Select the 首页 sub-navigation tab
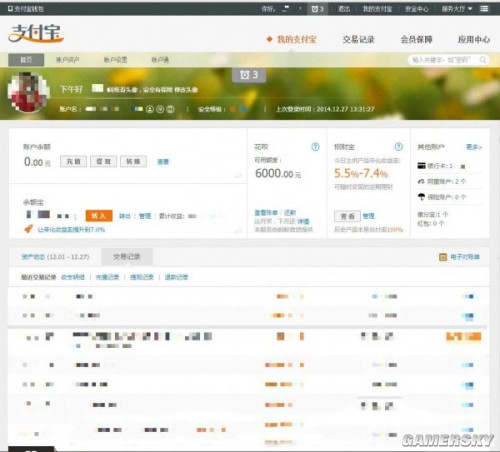The height and width of the screenshot is (452, 500). [26, 60]
